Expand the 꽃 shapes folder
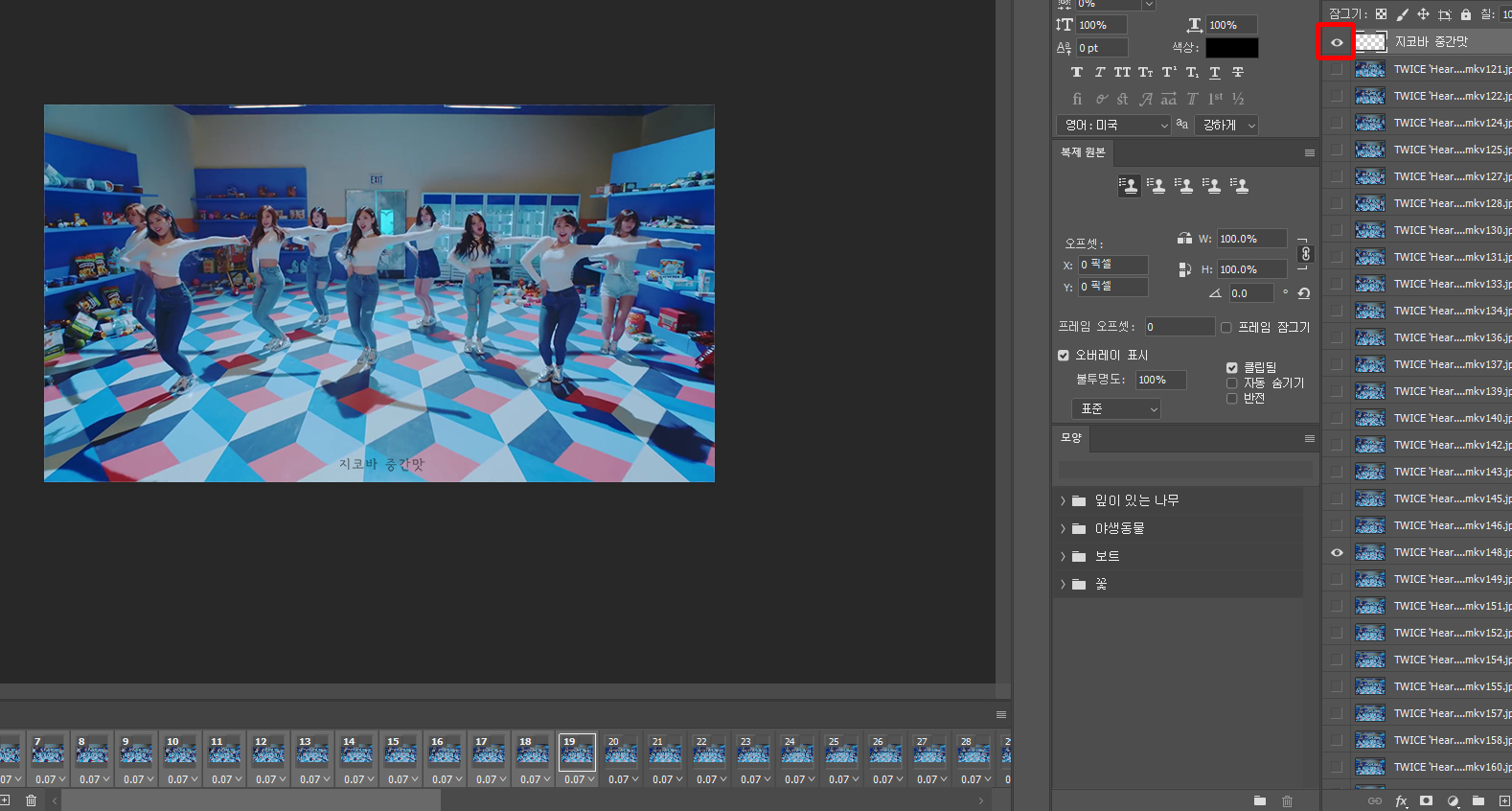The image size is (1512, 811). pyautogui.click(x=1063, y=584)
